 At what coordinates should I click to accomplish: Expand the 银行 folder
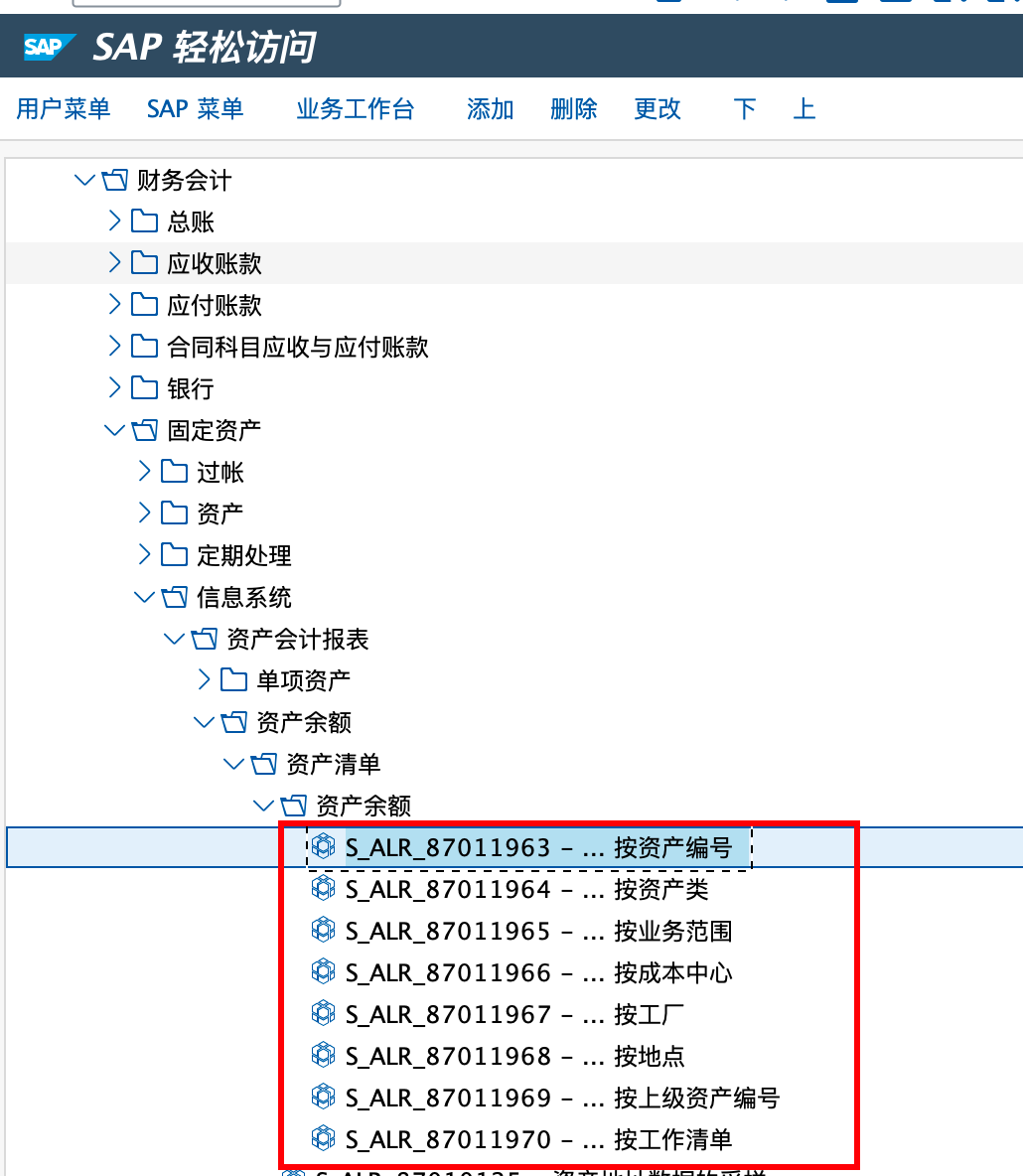[x=115, y=387]
